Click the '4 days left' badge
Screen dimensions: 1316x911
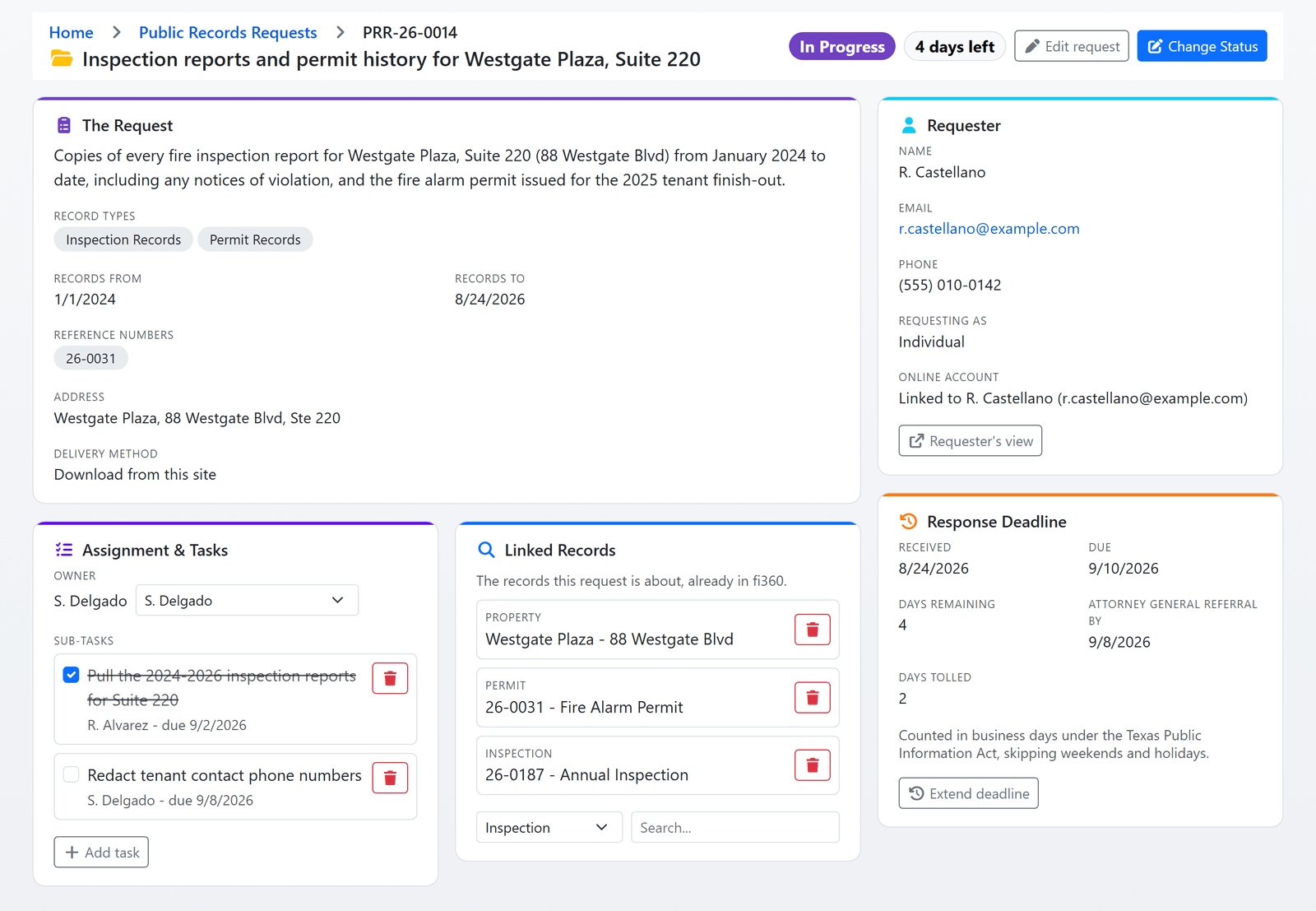pyautogui.click(x=955, y=47)
